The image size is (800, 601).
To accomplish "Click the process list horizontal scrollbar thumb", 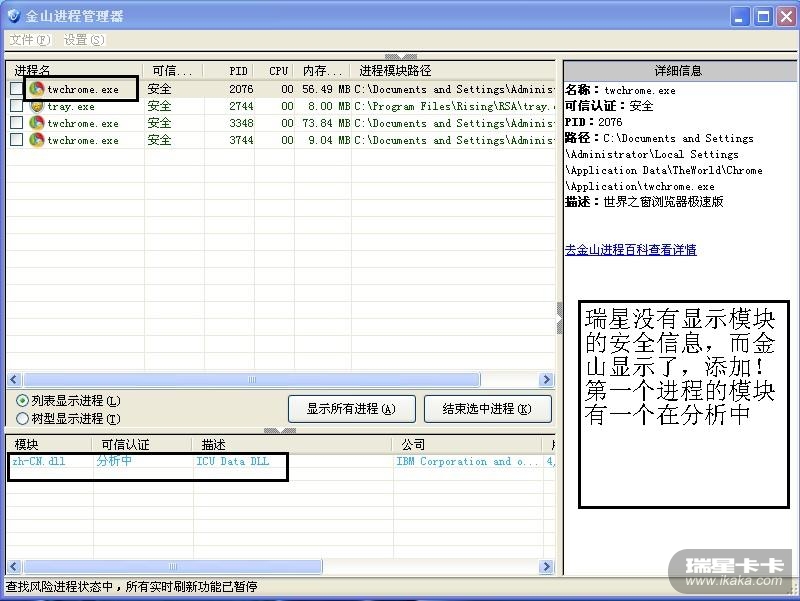I will pyautogui.click(x=252, y=380).
